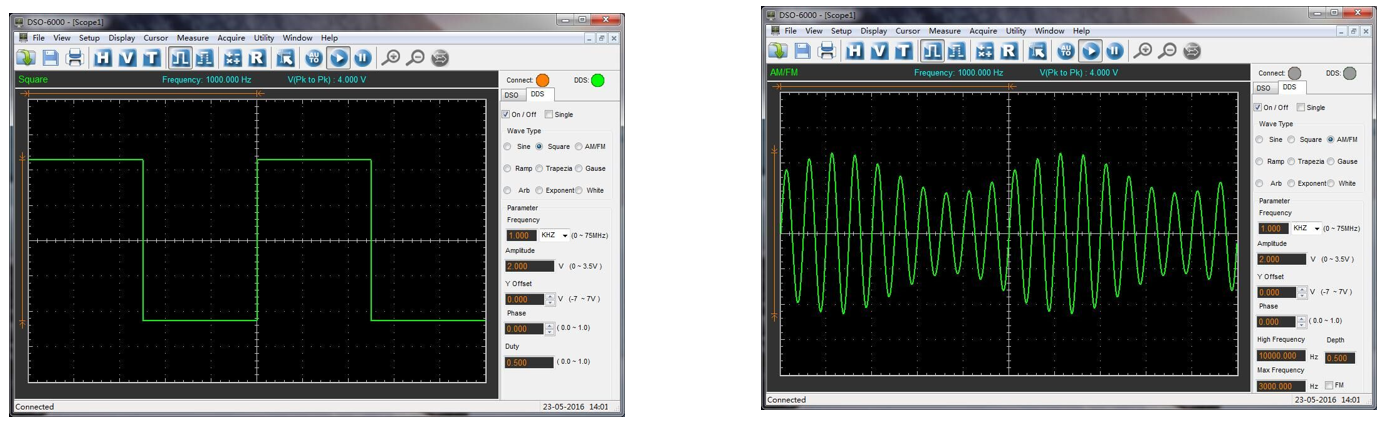Select Sine wave type in the Square window
The width and height of the screenshot is (1388, 427).
pyautogui.click(x=507, y=146)
